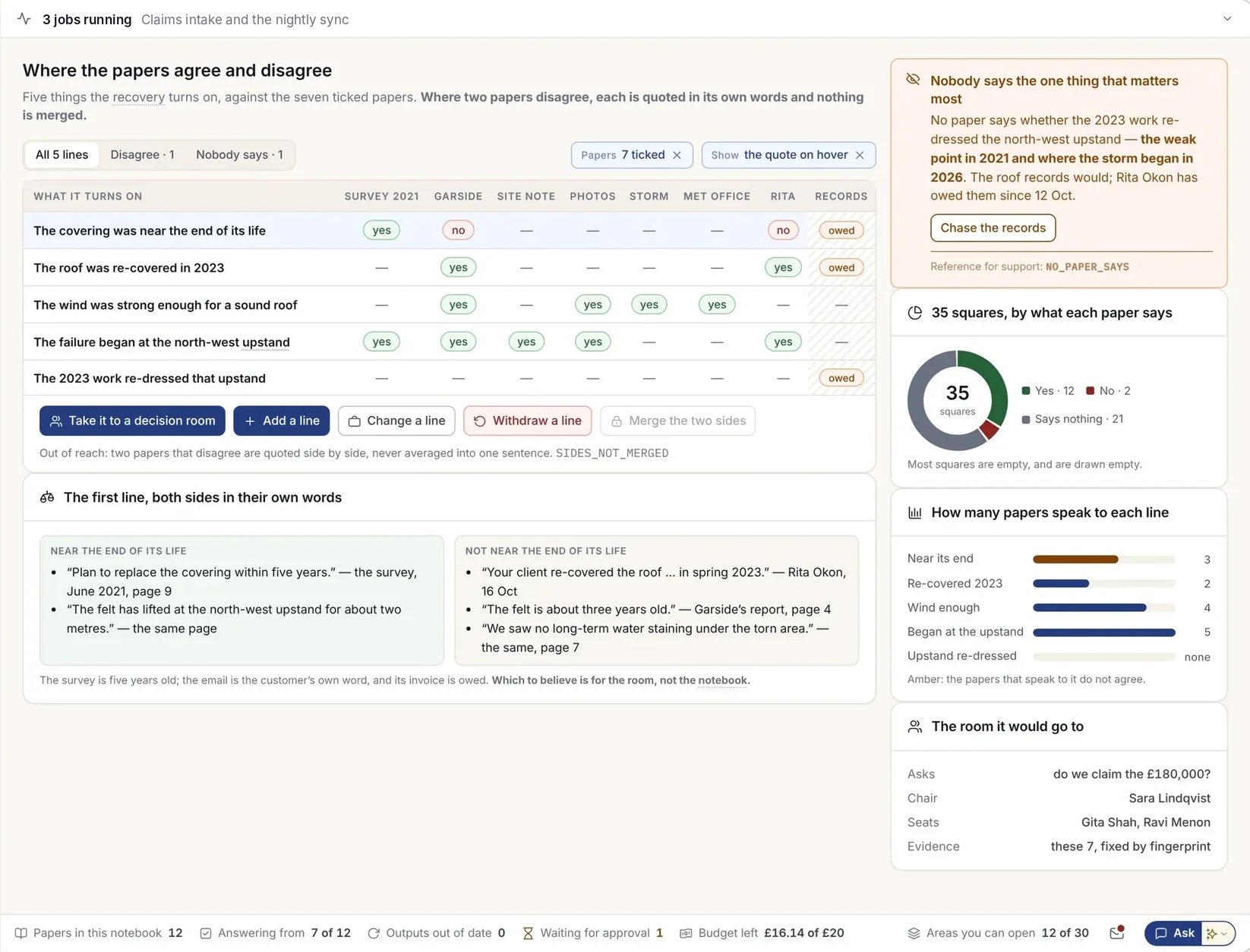Clear the Show quote on hover chip
The image size is (1250, 952).
point(860,155)
